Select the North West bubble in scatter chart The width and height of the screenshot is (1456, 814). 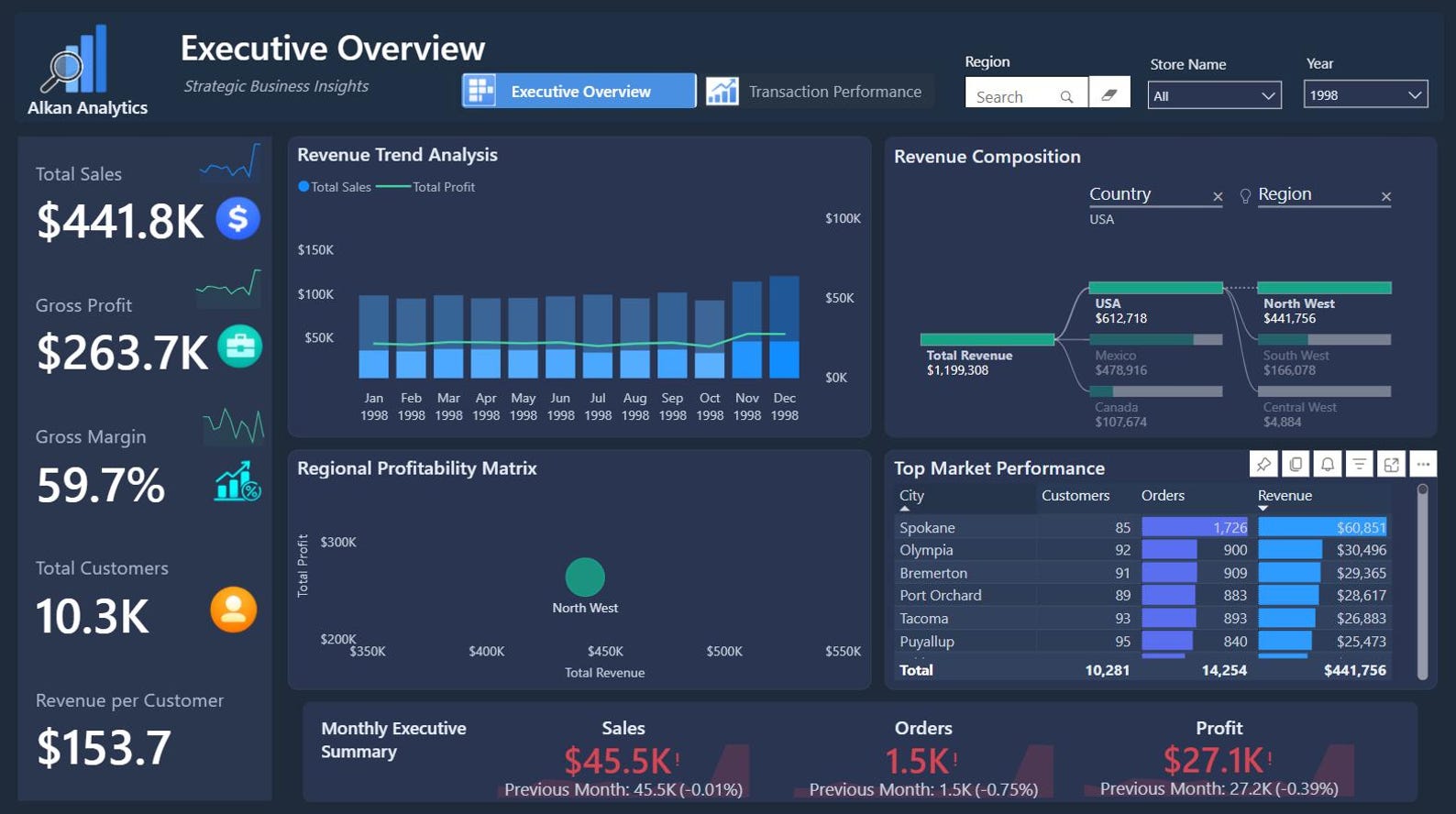(x=585, y=577)
